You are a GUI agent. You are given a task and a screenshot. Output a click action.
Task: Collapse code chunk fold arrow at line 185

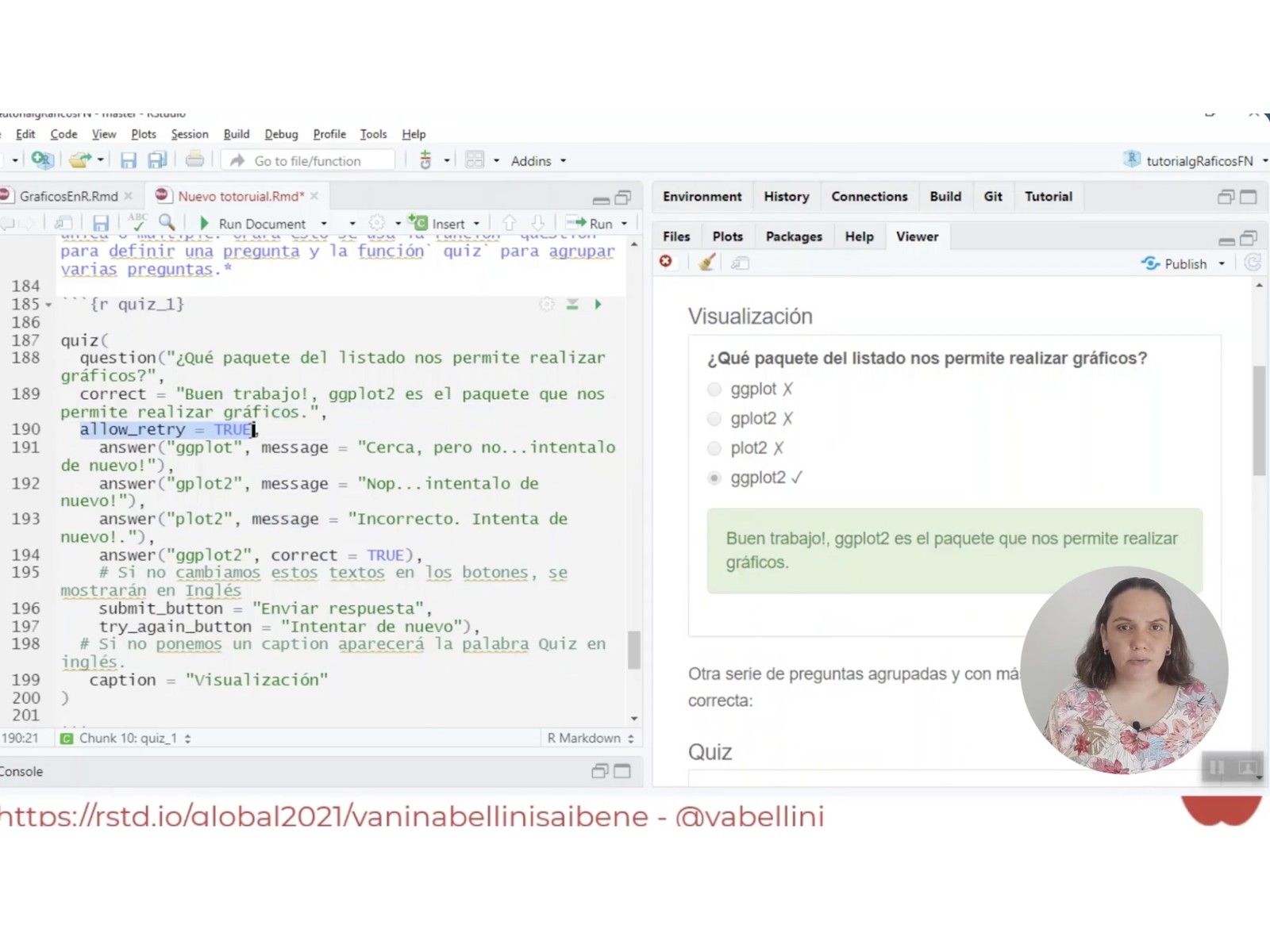pyautogui.click(x=48, y=305)
